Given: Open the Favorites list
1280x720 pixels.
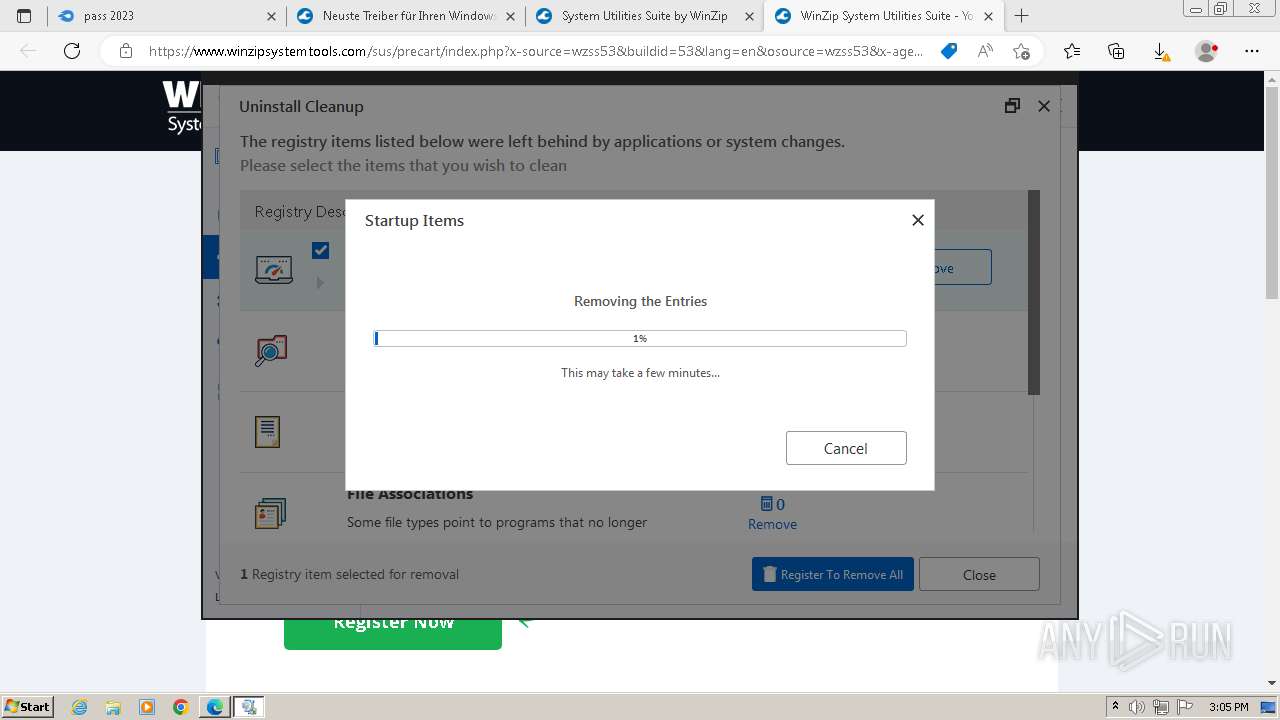Looking at the screenshot, I should coord(1072,51).
